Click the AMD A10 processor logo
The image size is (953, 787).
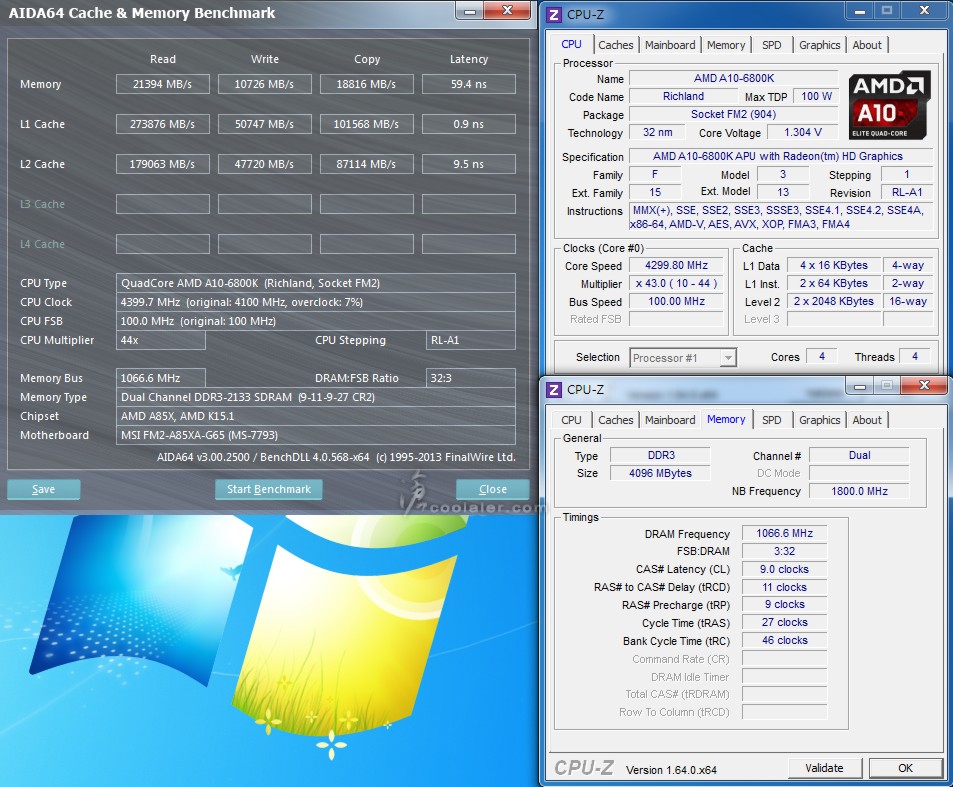[889, 105]
